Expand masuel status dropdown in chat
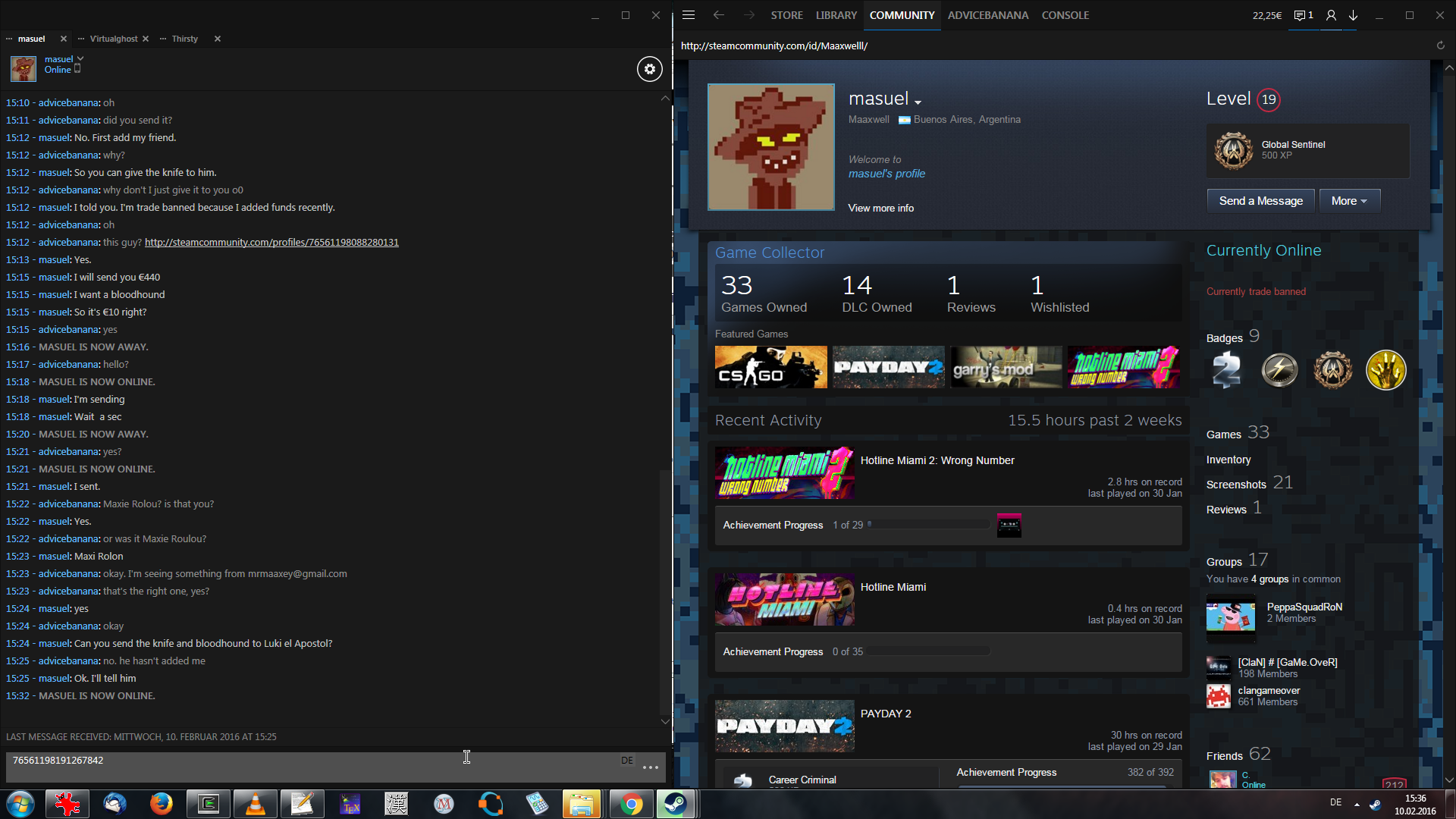Viewport: 1456px width, 819px height. point(80,58)
